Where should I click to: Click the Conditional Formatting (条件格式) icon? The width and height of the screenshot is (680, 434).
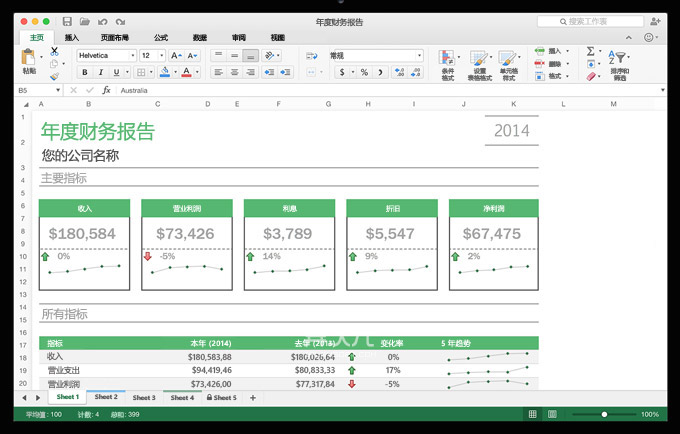[447, 60]
